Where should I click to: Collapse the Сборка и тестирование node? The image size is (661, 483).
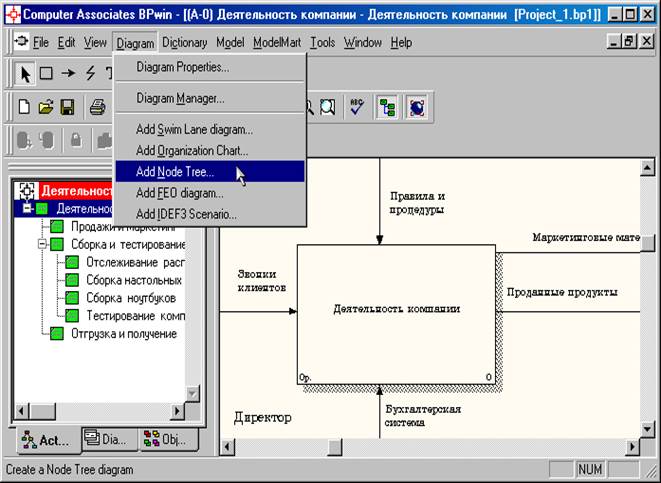tap(42, 244)
